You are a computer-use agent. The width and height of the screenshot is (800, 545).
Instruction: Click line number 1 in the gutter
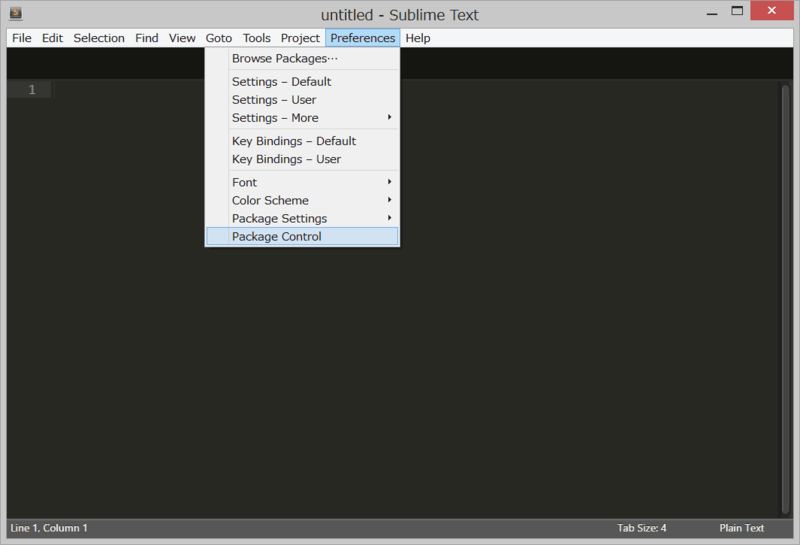click(32, 90)
